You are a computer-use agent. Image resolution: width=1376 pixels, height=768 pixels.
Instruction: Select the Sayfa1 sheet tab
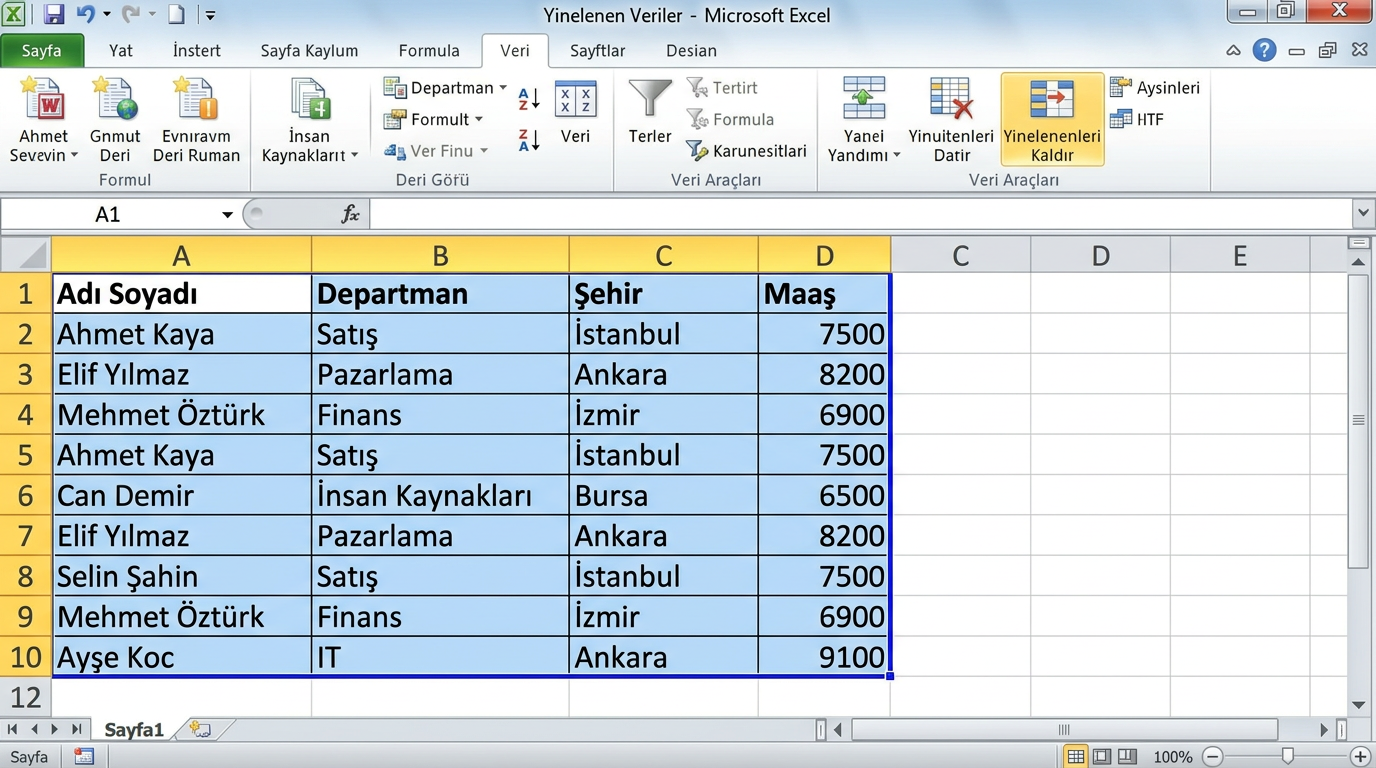coord(133,730)
